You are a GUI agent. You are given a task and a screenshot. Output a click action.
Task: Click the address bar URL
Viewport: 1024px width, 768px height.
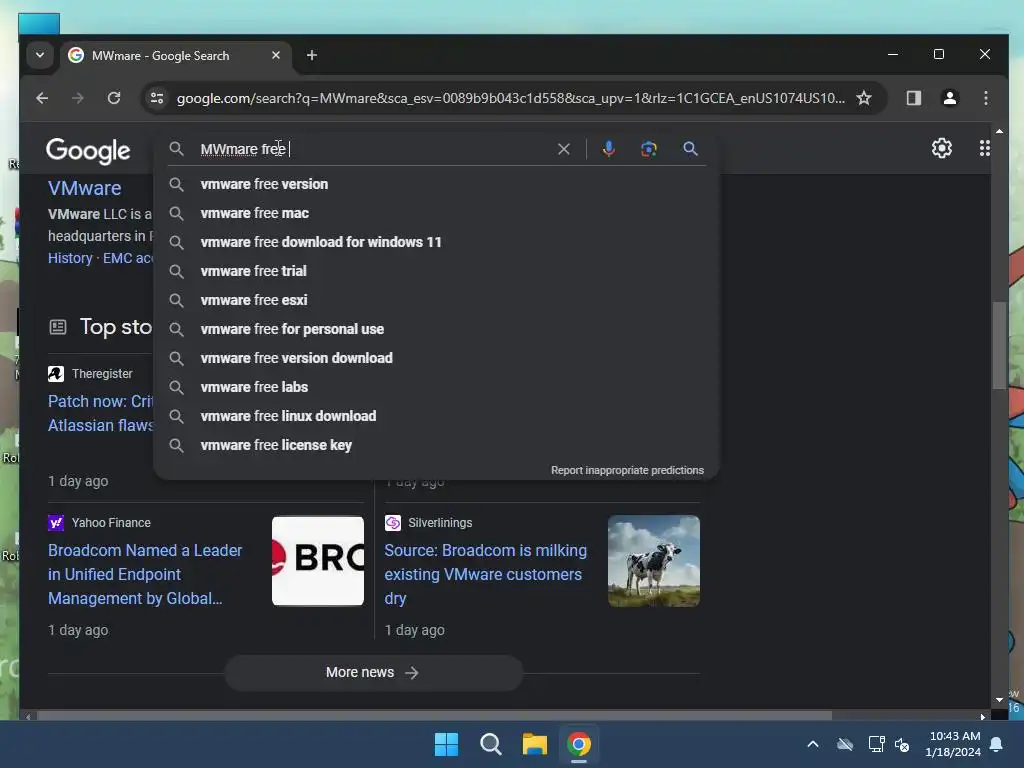(x=511, y=98)
